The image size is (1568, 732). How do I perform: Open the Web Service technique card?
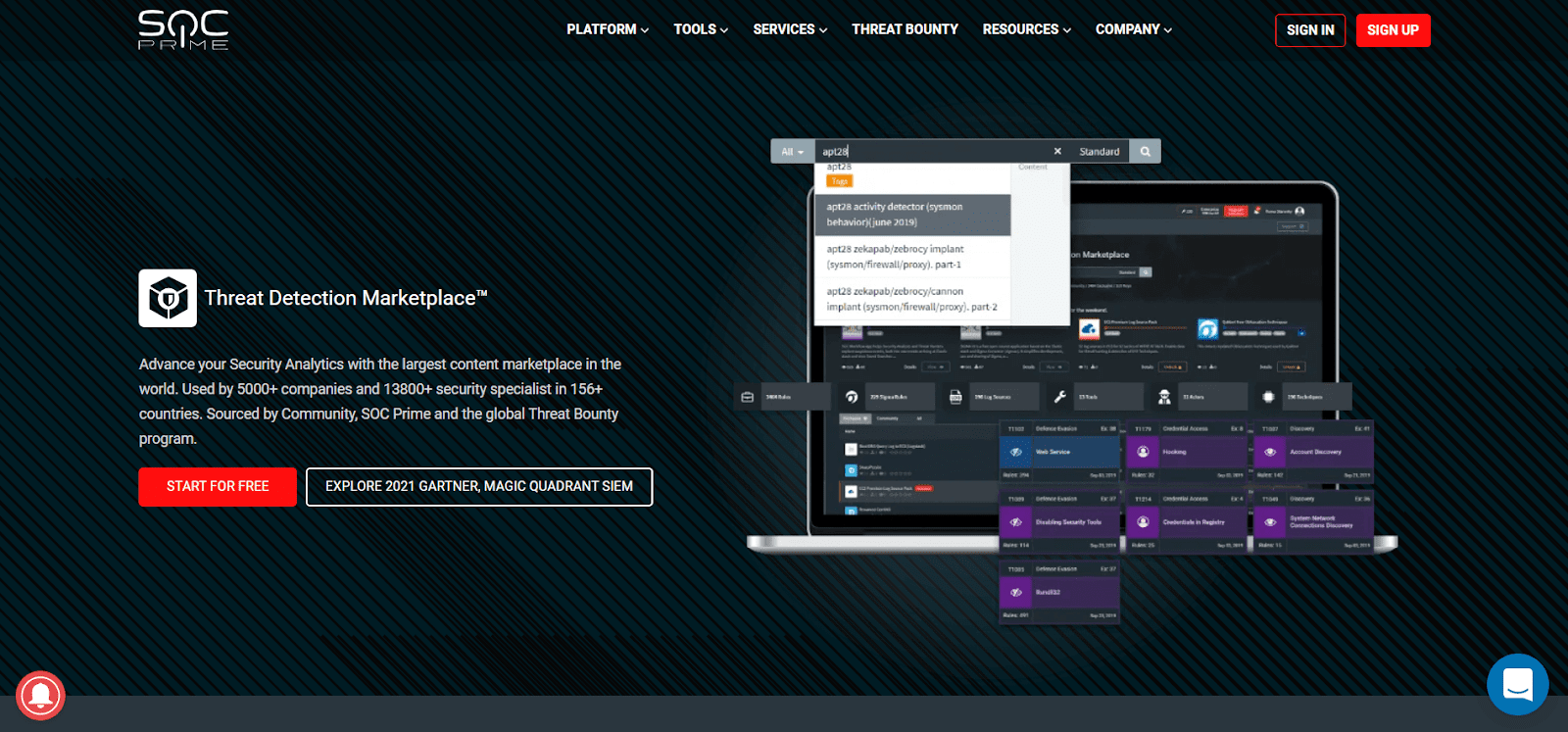pyautogui.click(x=1059, y=452)
